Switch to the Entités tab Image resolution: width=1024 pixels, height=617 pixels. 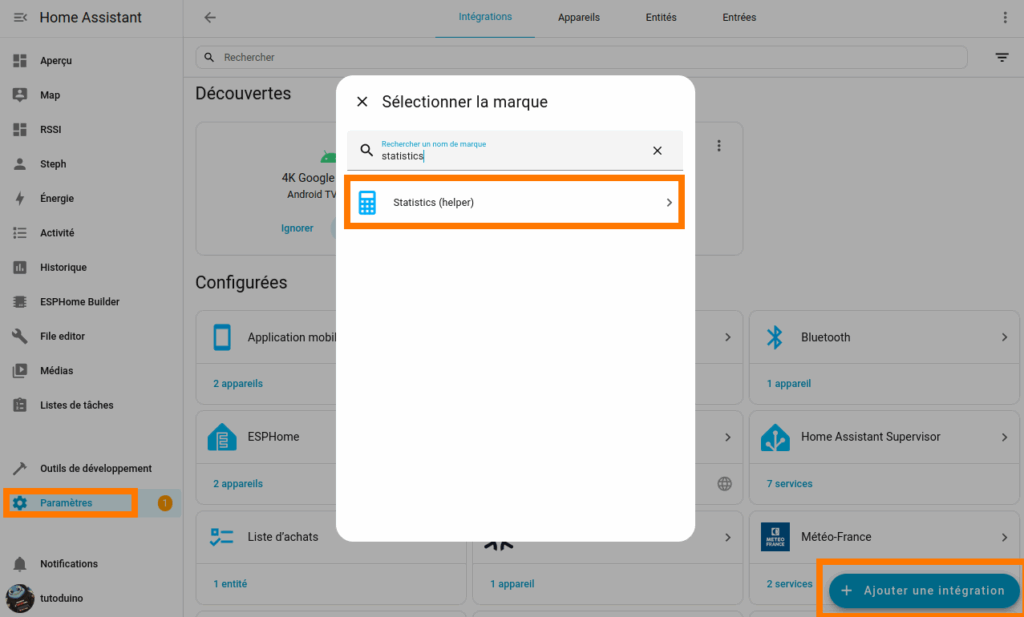pos(661,17)
